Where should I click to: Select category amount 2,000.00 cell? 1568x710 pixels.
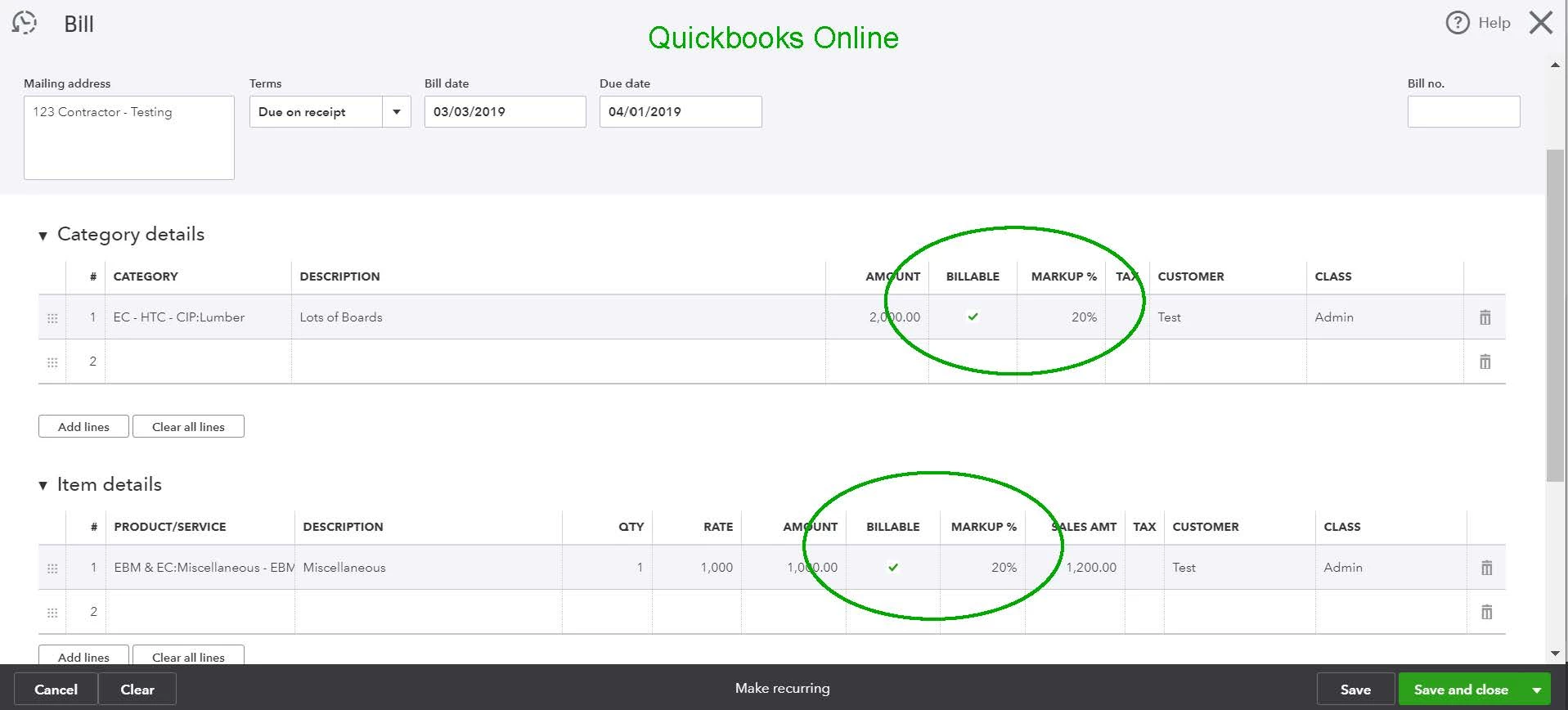coord(877,317)
